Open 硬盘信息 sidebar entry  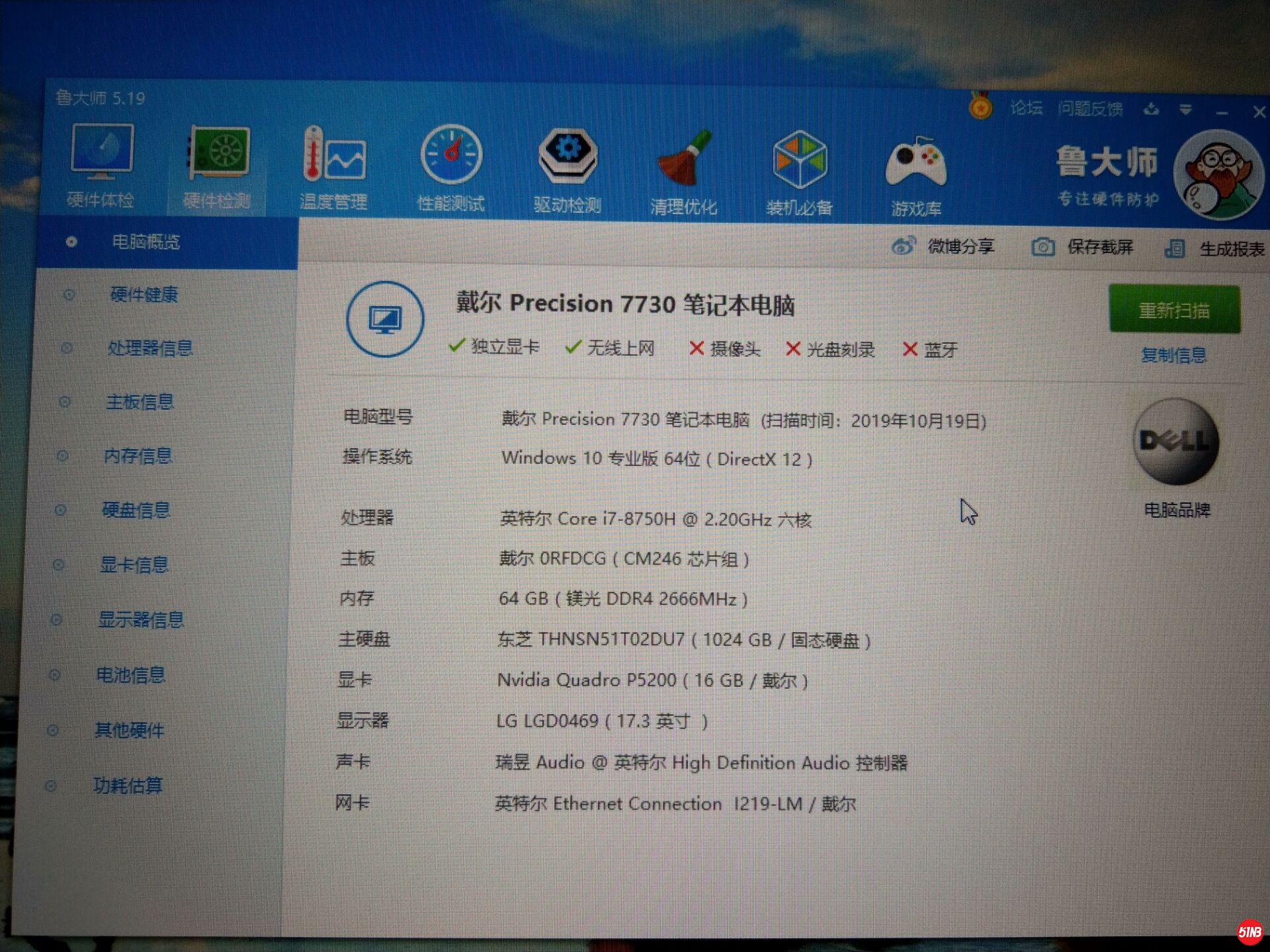[x=136, y=510]
